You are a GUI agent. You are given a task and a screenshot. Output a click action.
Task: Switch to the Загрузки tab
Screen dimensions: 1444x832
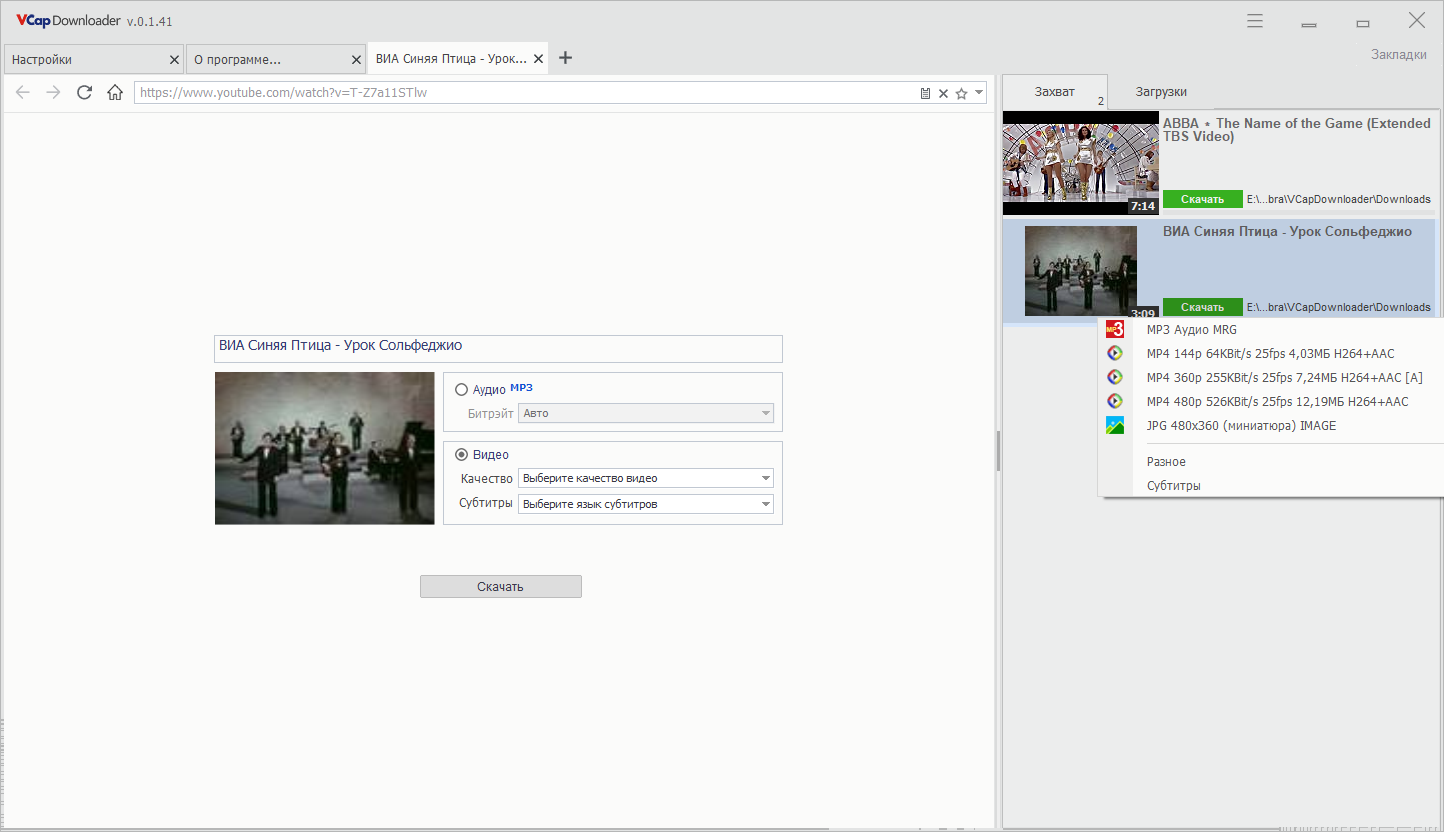click(1161, 92)
